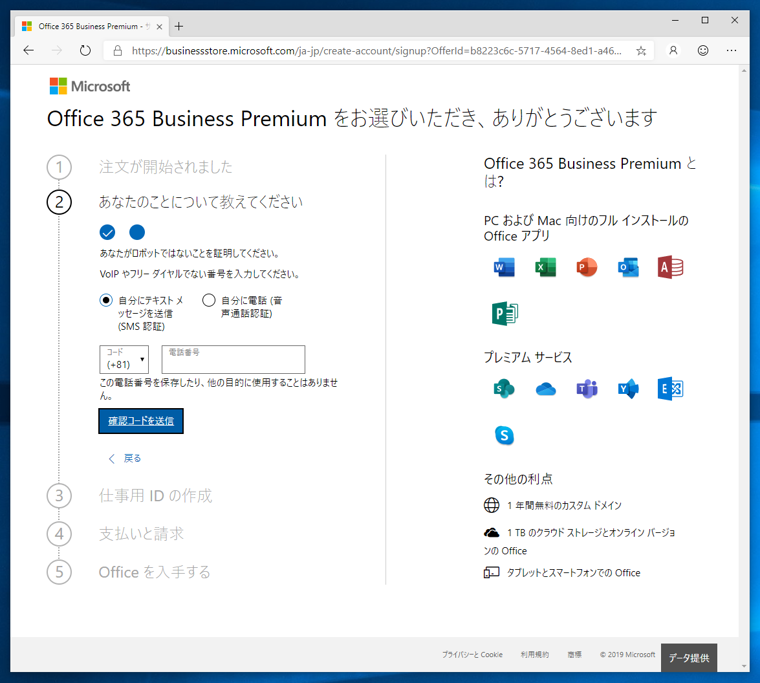Click the Word app icon

coord(504,267)
